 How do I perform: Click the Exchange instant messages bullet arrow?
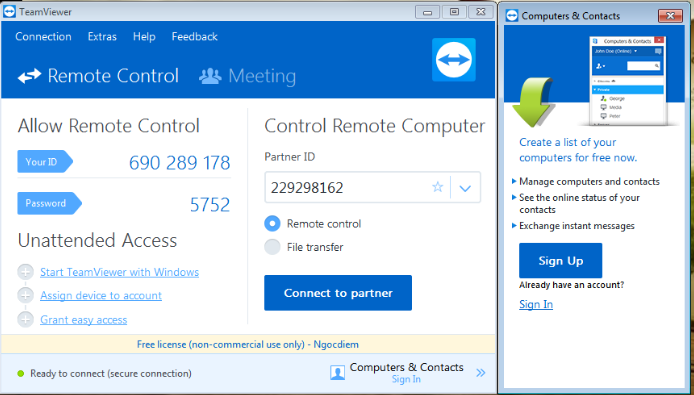[514, 226]
